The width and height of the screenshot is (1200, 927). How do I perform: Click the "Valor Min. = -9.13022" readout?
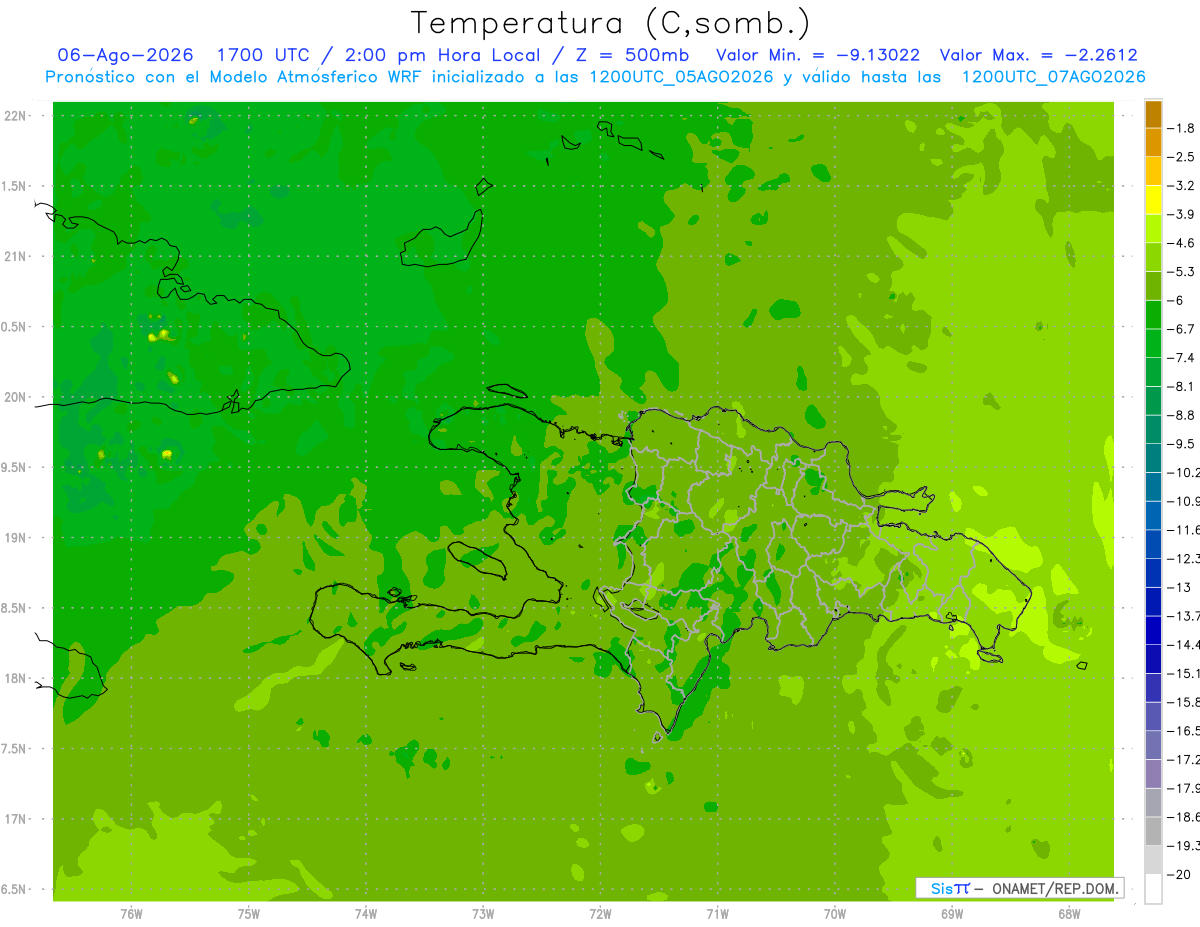pyautogui.click(x=819, y=55)
